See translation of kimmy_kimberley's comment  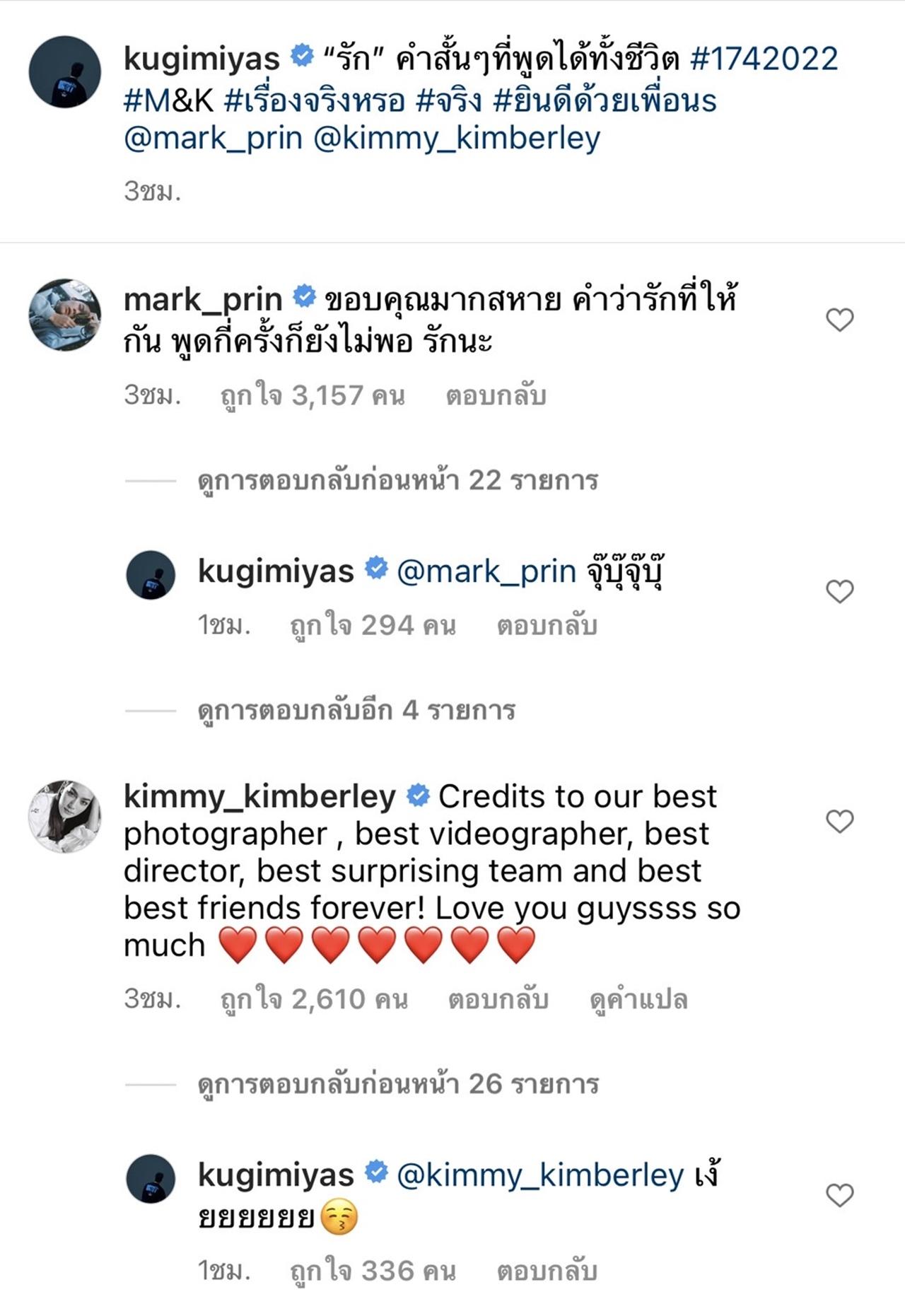point(638,999)
